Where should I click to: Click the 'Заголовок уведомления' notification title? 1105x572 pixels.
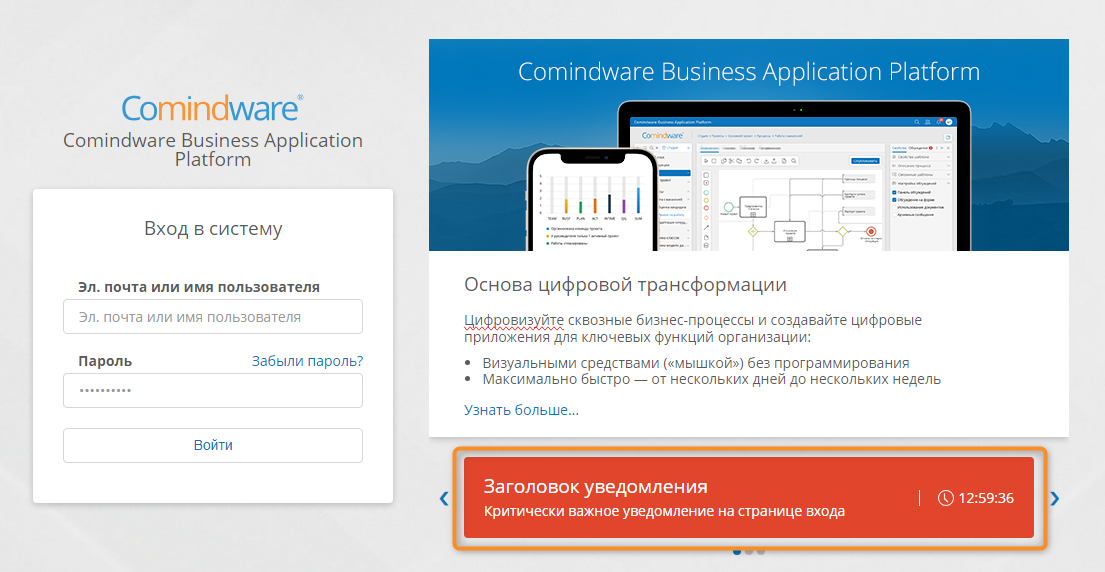[x=595, y=486]
